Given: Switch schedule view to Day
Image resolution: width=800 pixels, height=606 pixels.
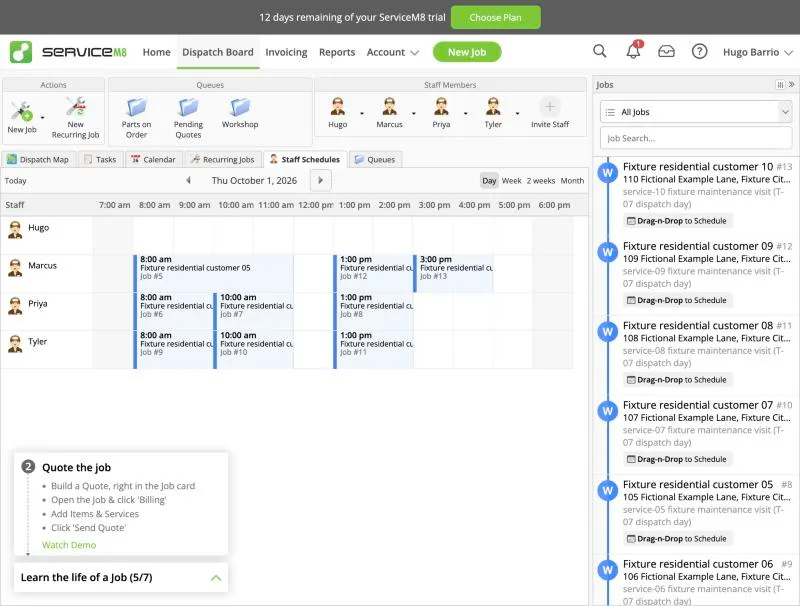Looking at the screenshot, I should [x=489, y=181].
